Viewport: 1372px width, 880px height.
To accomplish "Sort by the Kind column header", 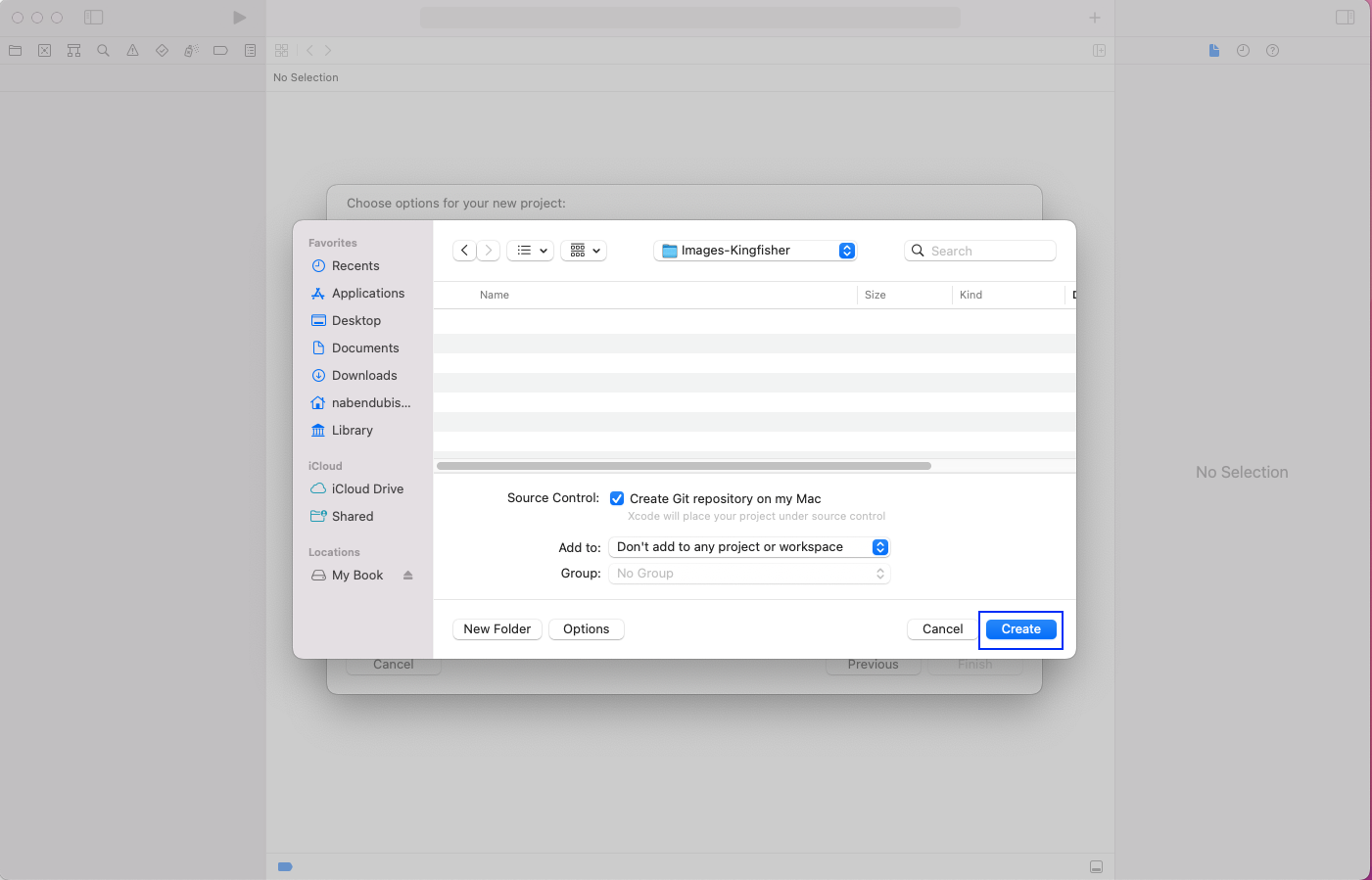I will click(x=970, y=295).
